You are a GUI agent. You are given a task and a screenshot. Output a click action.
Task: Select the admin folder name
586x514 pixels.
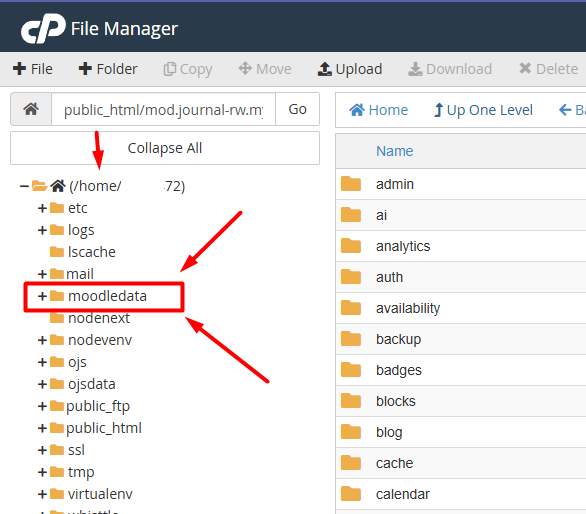395,184
